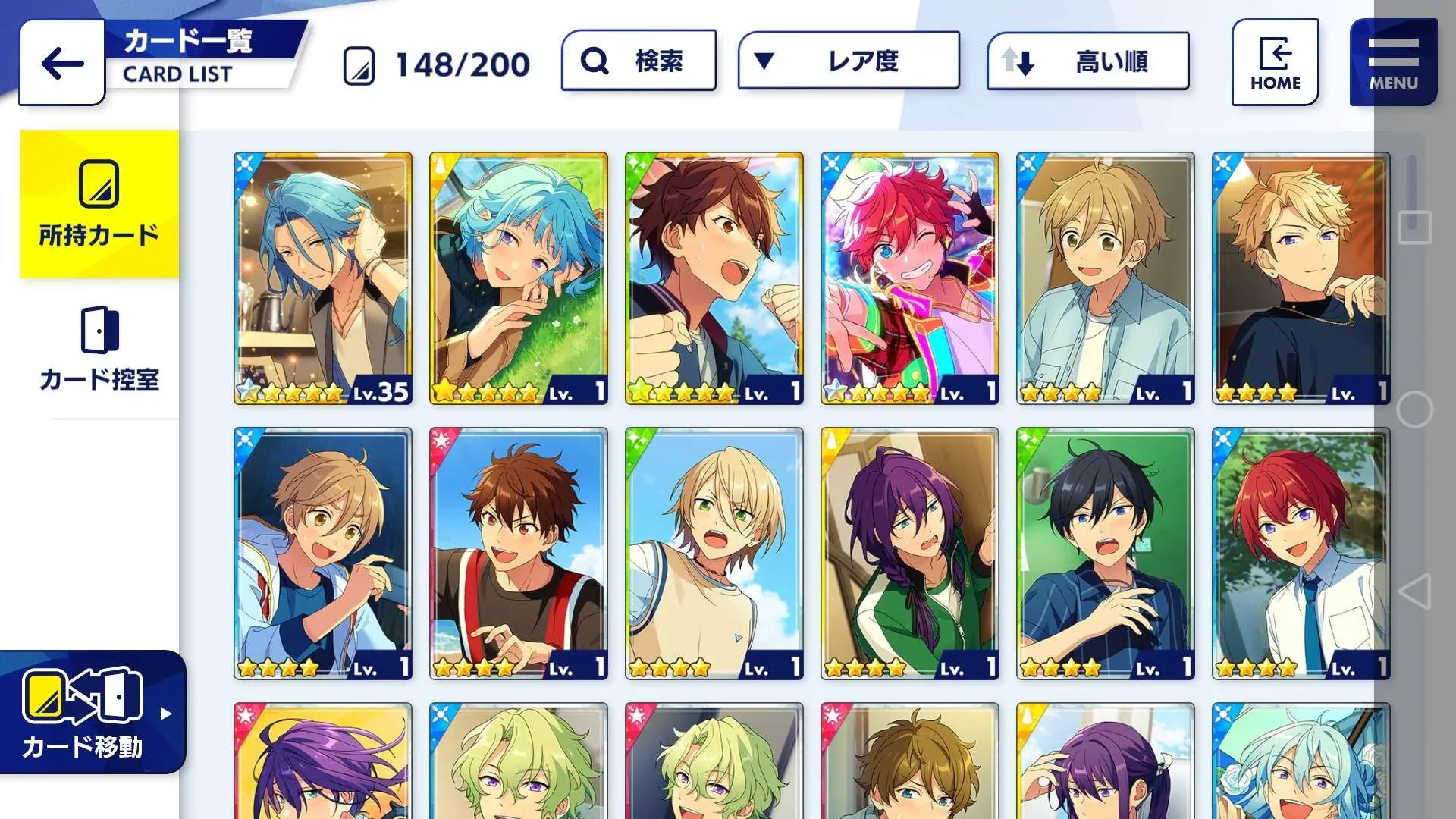Toggle the 高い順 sort order button

(1087, 61)
